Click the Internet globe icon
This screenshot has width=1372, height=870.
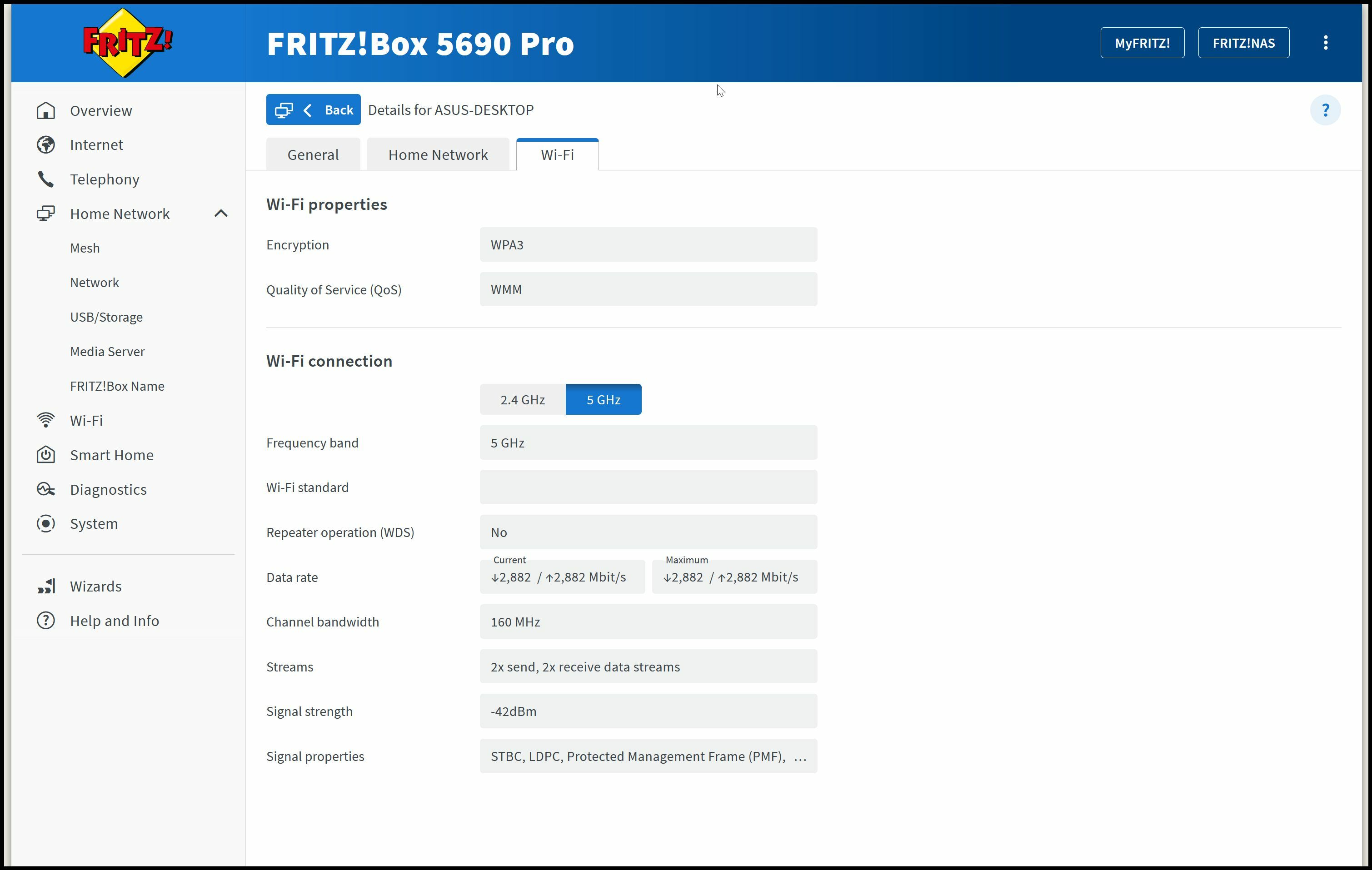[x=46, y=145]
